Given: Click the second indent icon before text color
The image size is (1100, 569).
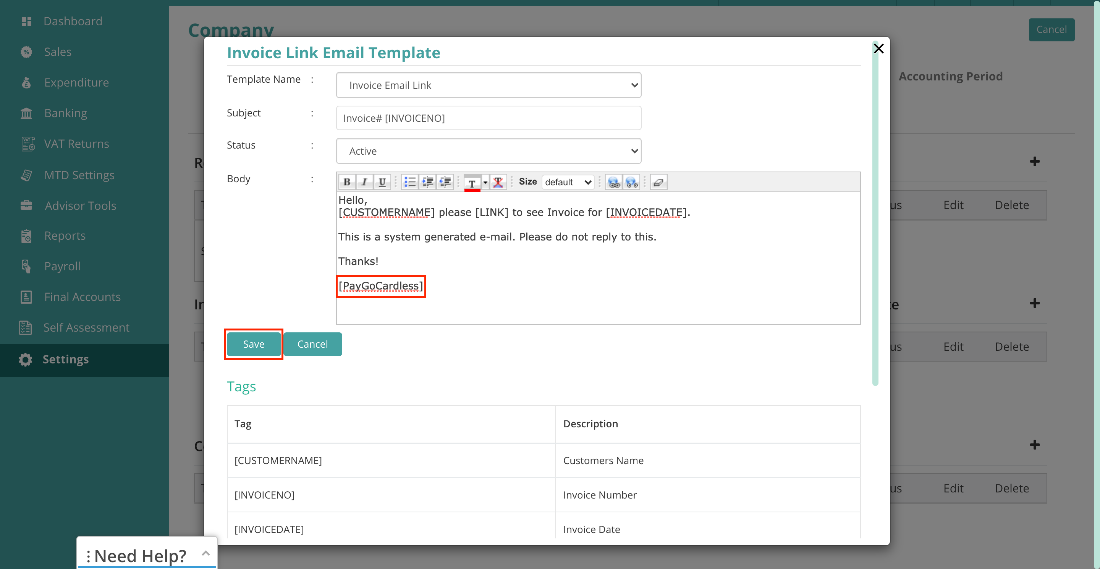Looking at the screenshot, I should click(x=444, y=182).
